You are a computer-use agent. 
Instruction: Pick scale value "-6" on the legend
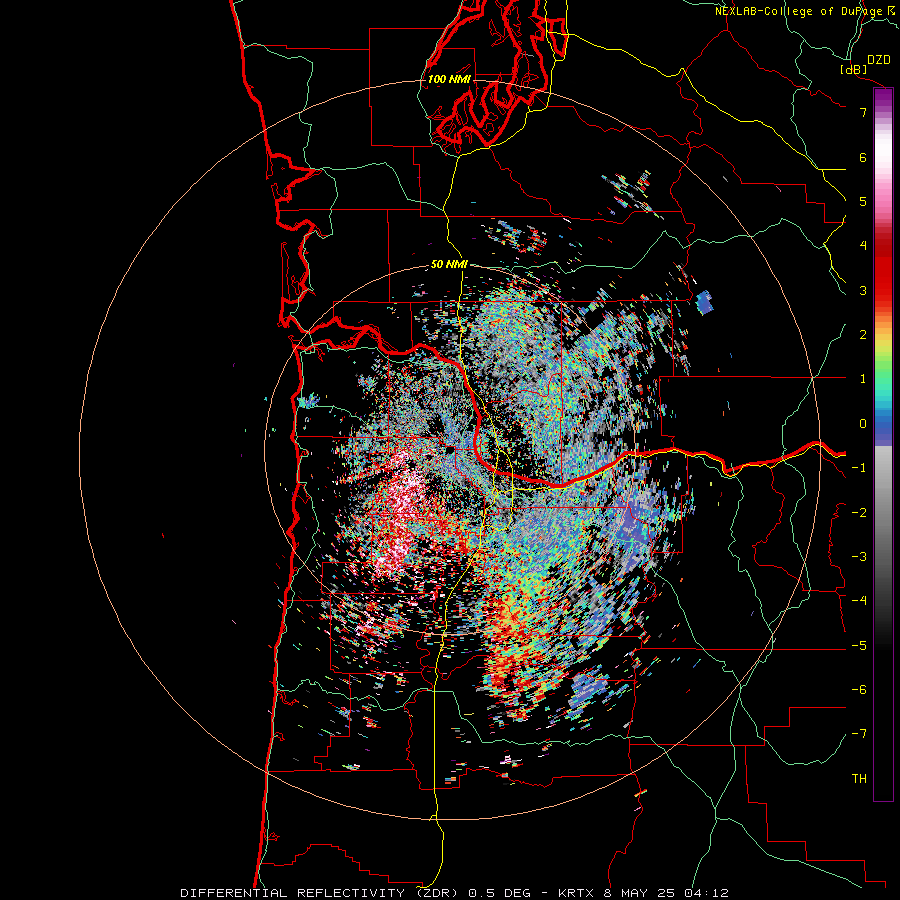coord(859,690)
